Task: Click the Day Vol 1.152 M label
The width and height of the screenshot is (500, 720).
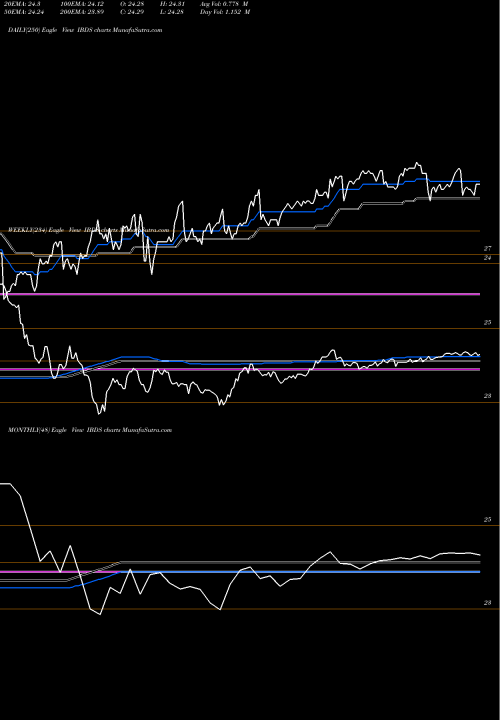Action: click(225, 12)
